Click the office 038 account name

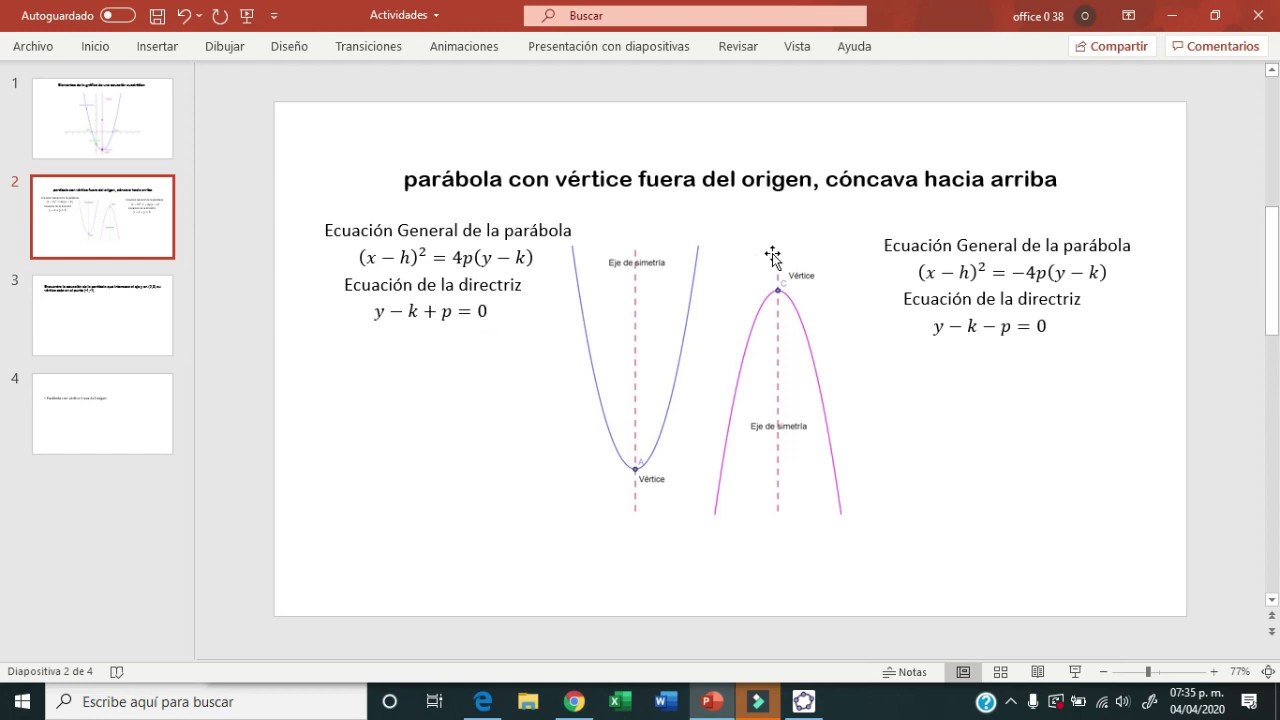(x=1038, y=16)
